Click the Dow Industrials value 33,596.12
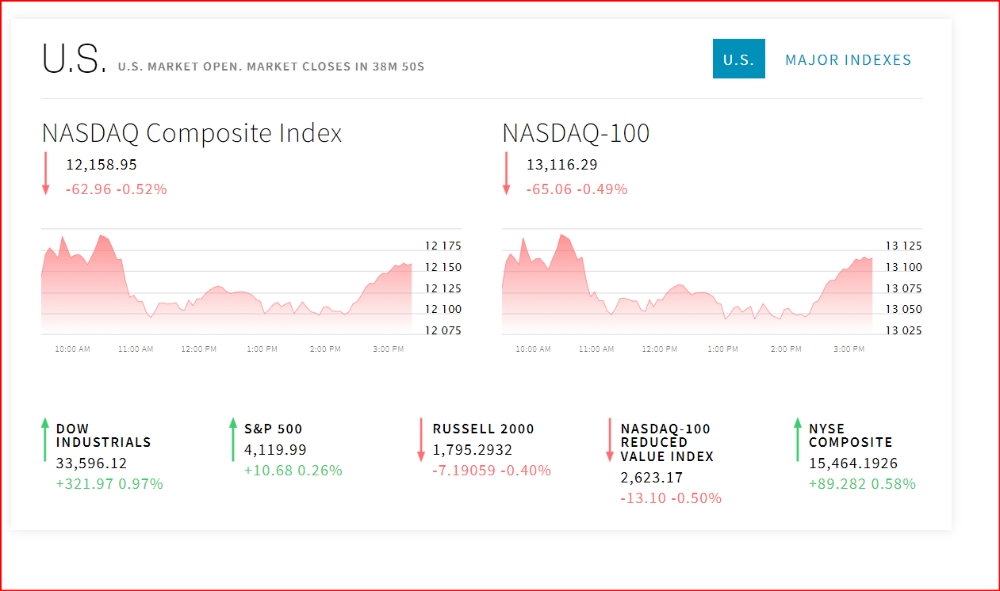The height and width of the screenshot is (591, 1000). pyautogui.click(x=91, y=463)
